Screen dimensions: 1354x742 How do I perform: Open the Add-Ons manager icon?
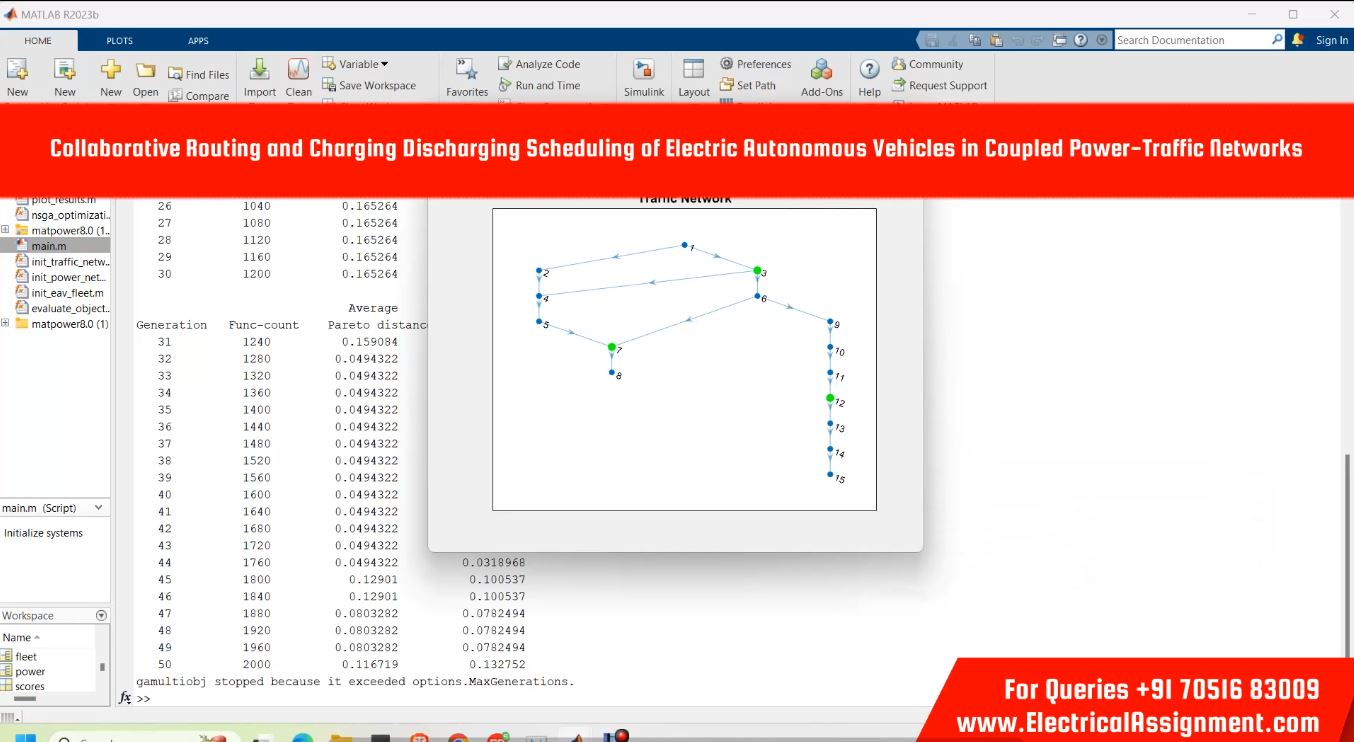click(821, 71)
